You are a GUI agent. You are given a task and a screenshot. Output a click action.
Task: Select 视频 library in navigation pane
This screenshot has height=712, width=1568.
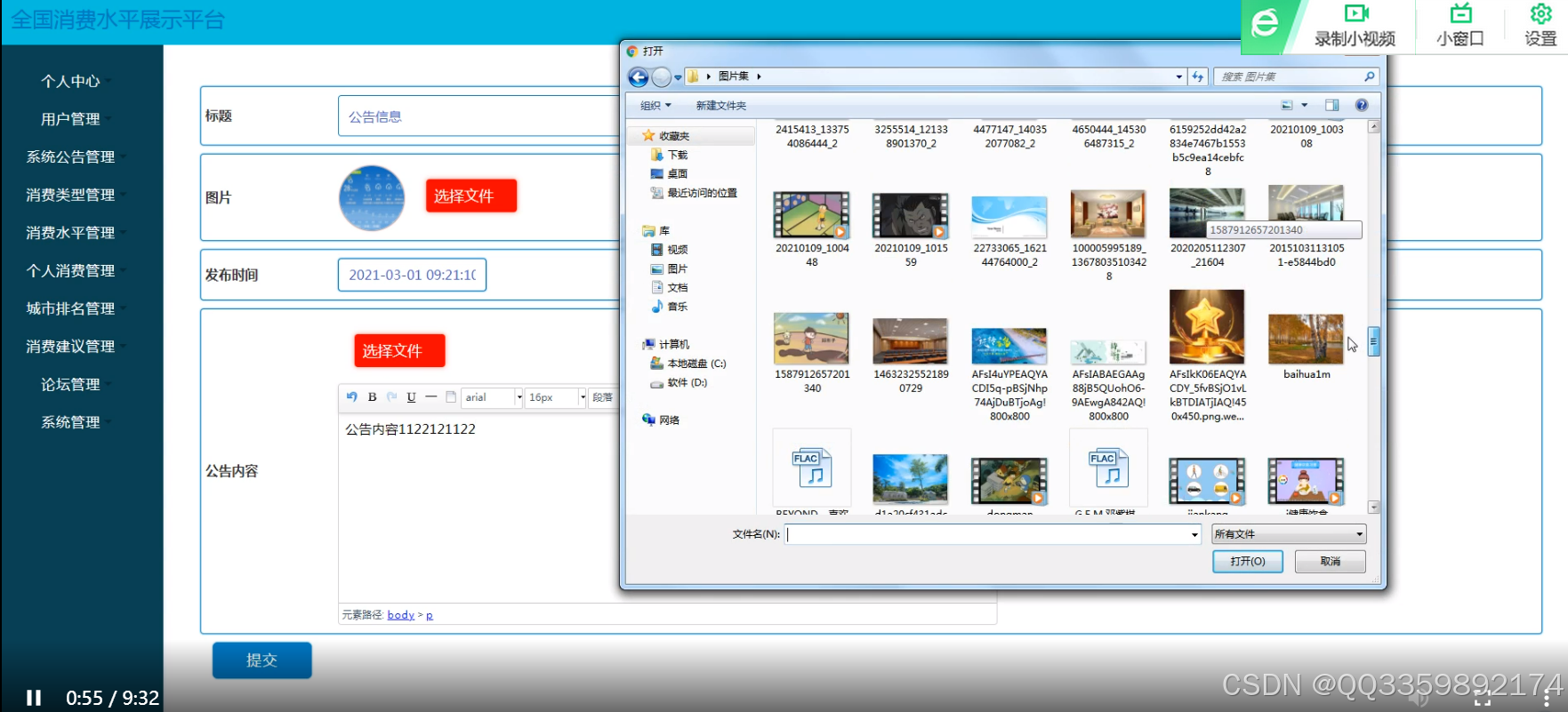670,250
